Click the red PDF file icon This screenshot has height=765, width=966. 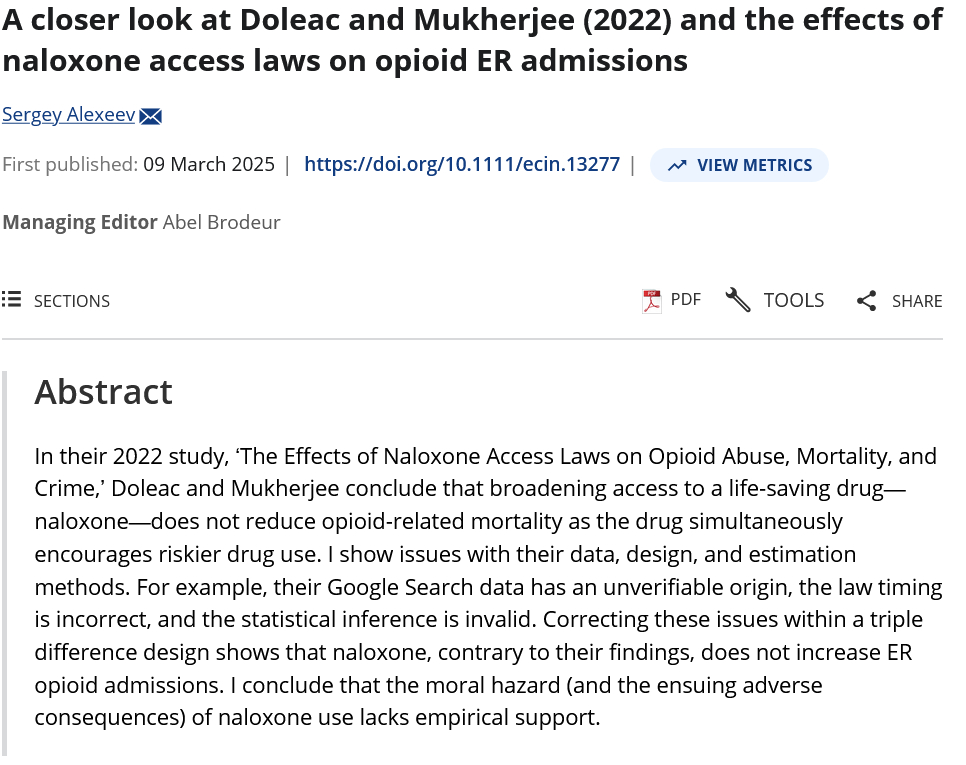click(x=652, y=300)
